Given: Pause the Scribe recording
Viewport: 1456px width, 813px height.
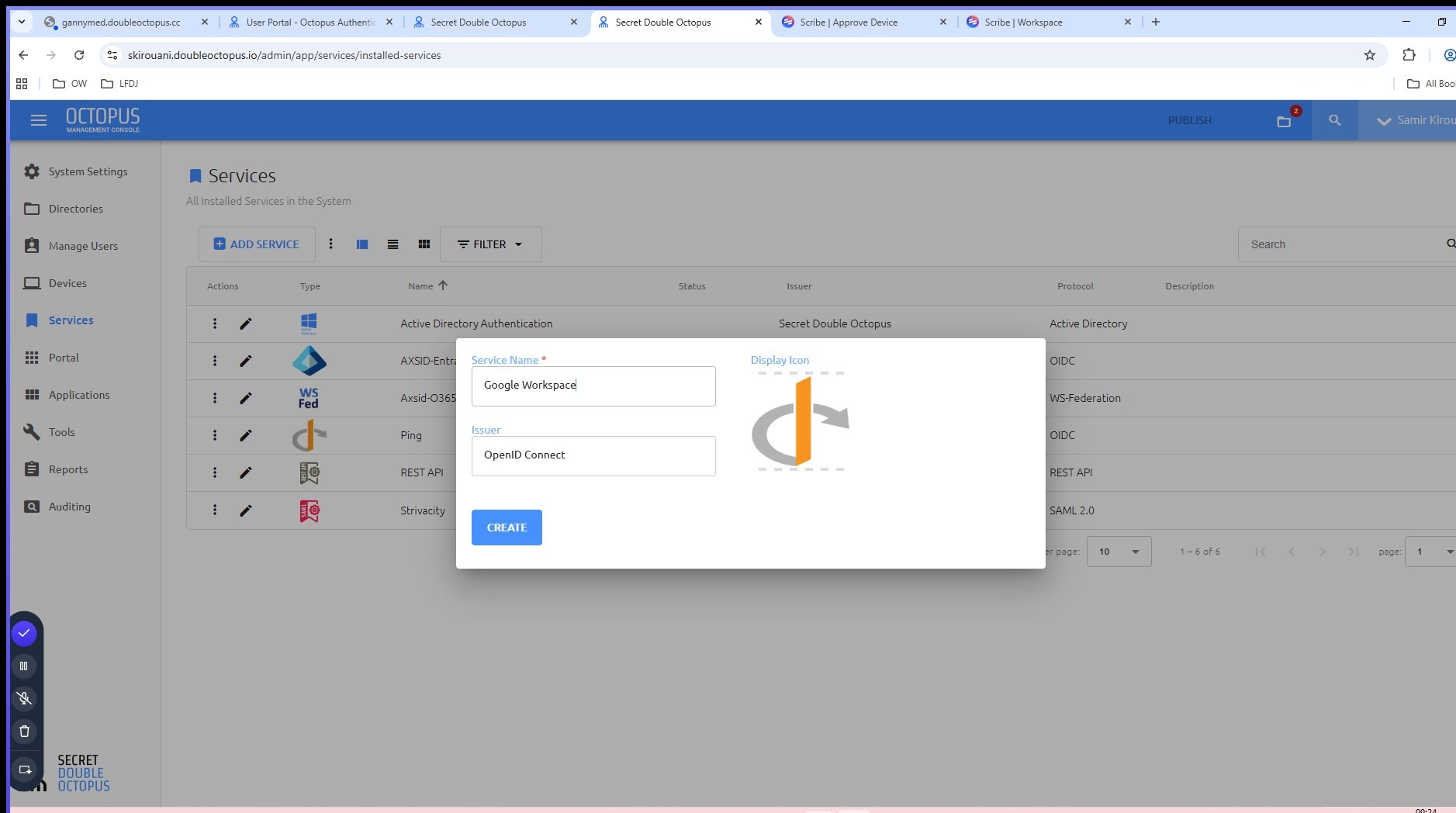Looking at the screenshot, I should click(24, 666).
